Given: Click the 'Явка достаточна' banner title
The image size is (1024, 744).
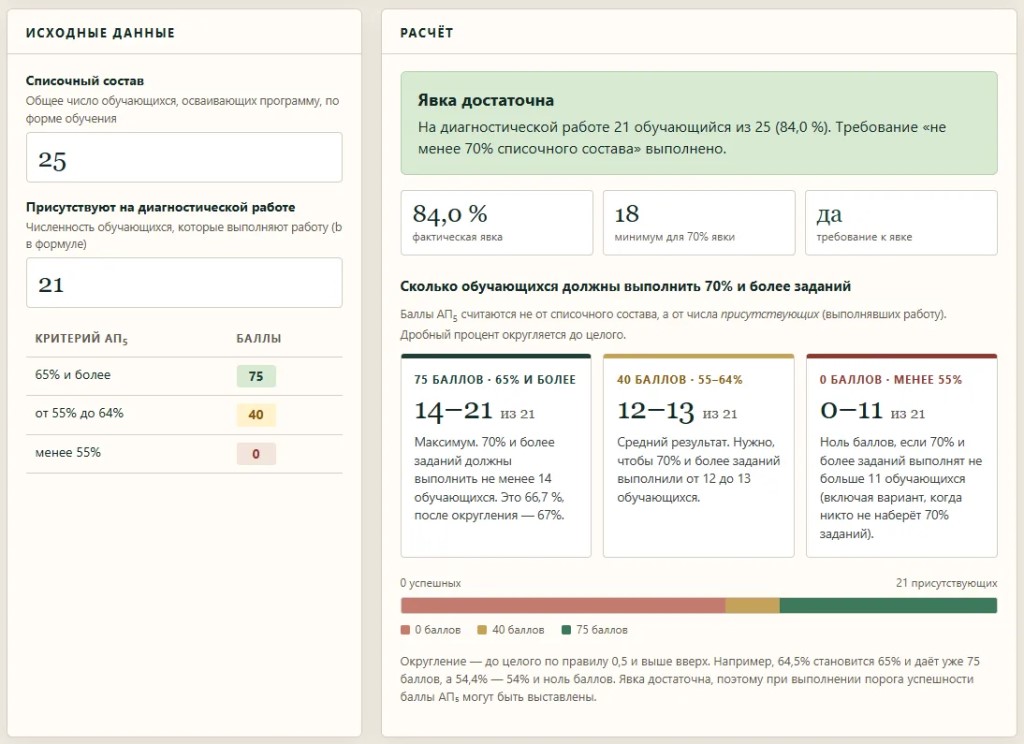Looking at the screenshot, I should point(486,101).
